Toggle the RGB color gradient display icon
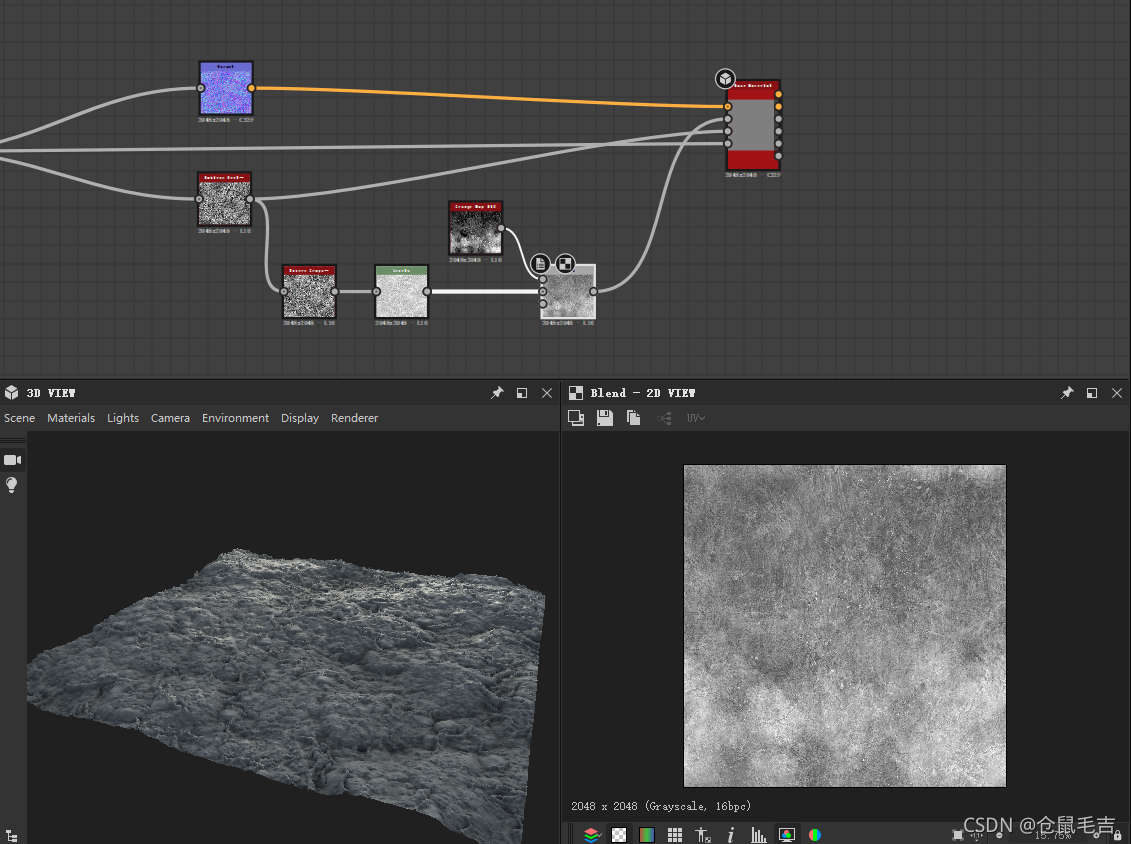This screenshot has height=844, width=1131. pos(647,835)
